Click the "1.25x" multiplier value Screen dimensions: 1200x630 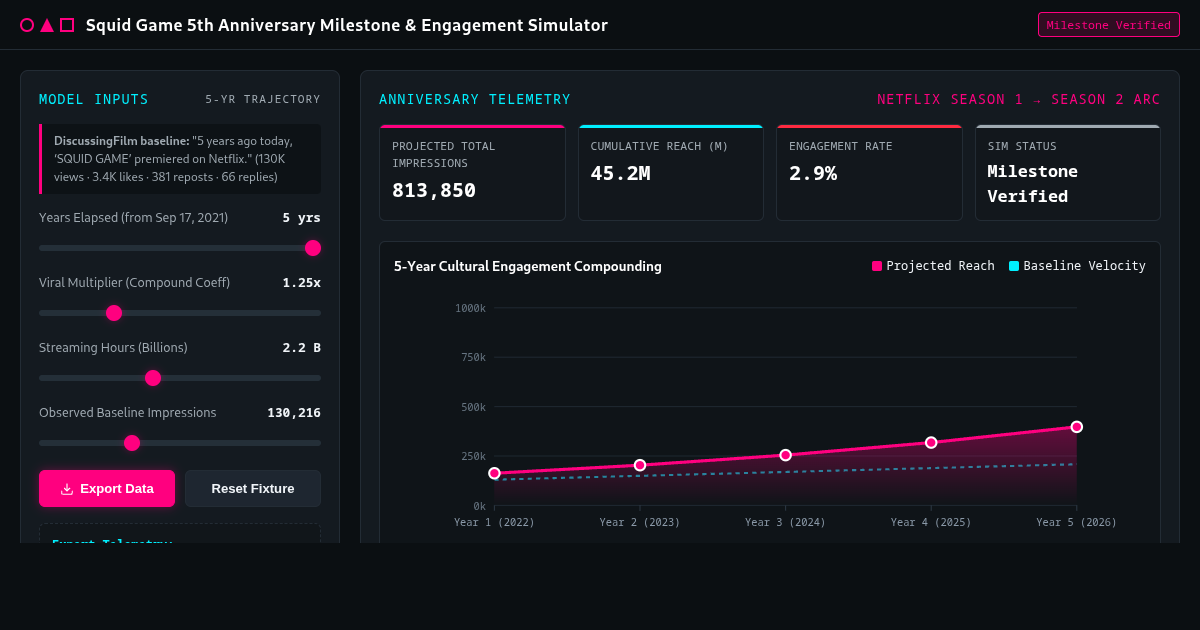coord(301,283)
